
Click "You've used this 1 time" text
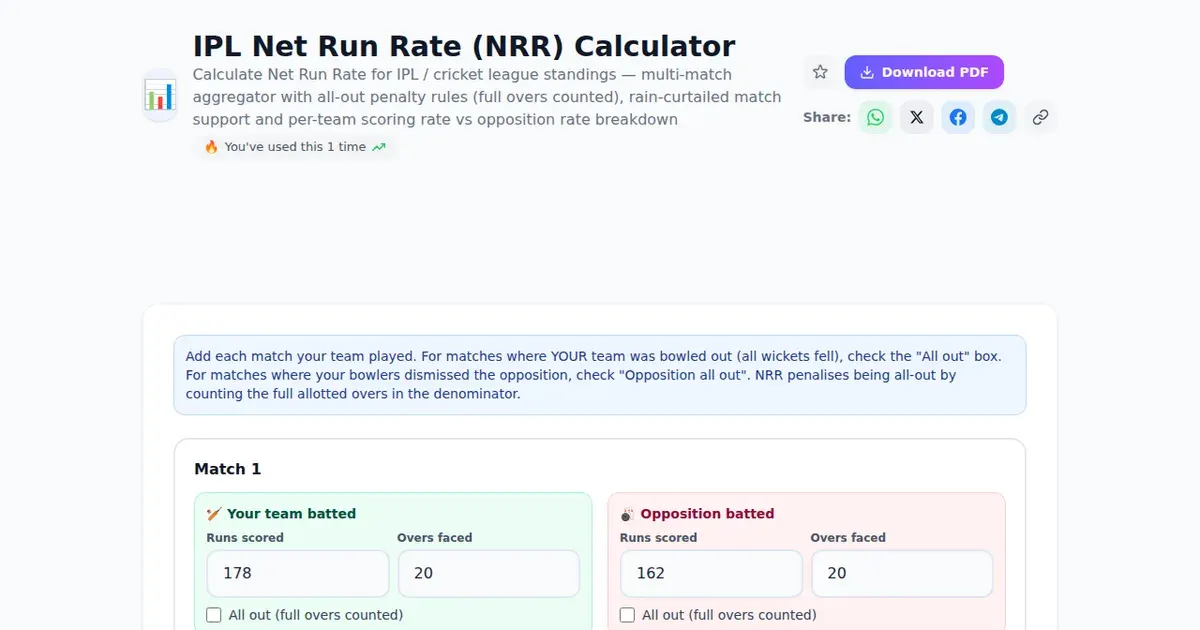[295, 147]
